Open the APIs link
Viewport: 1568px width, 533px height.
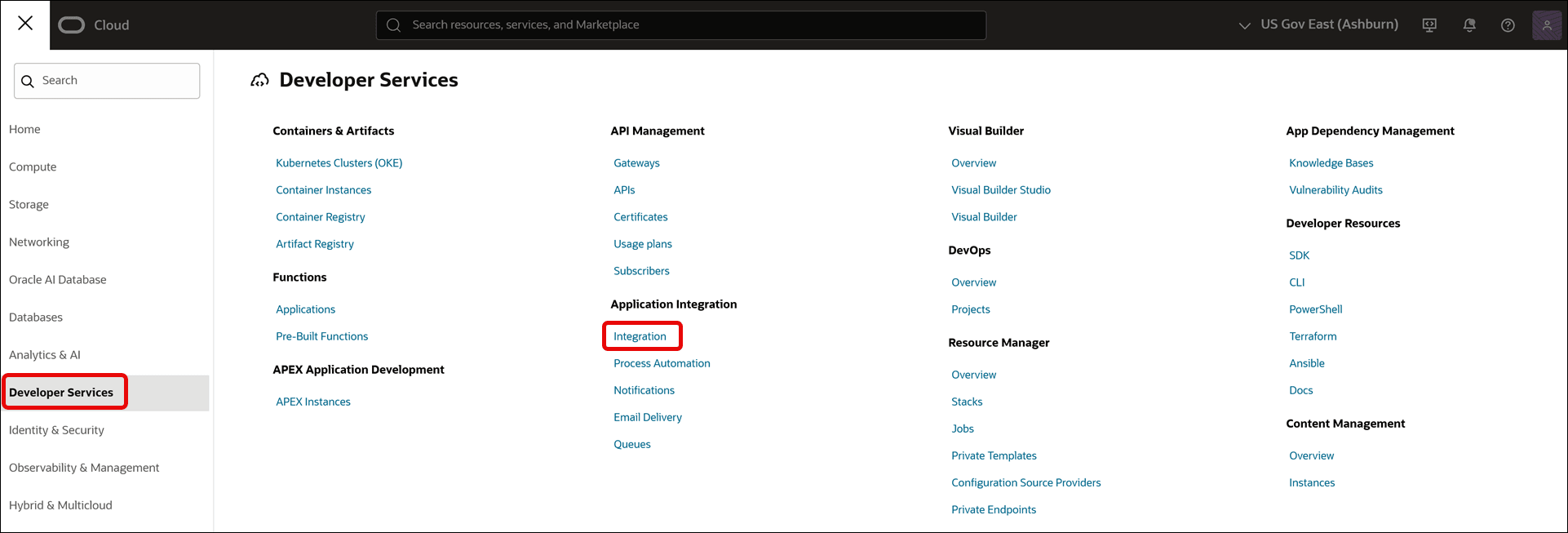pyautogui.click(x=624, y=190)
